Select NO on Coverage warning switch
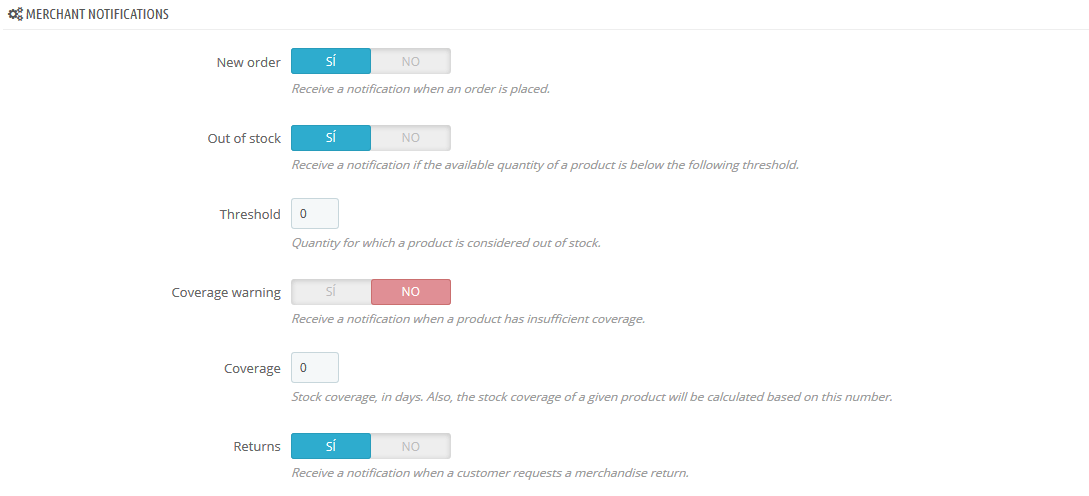The image size is (1089, 496). (410, 292)
